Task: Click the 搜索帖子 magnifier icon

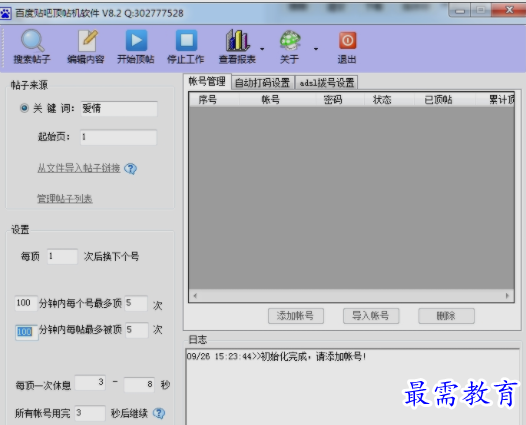Action: point(32,41)
